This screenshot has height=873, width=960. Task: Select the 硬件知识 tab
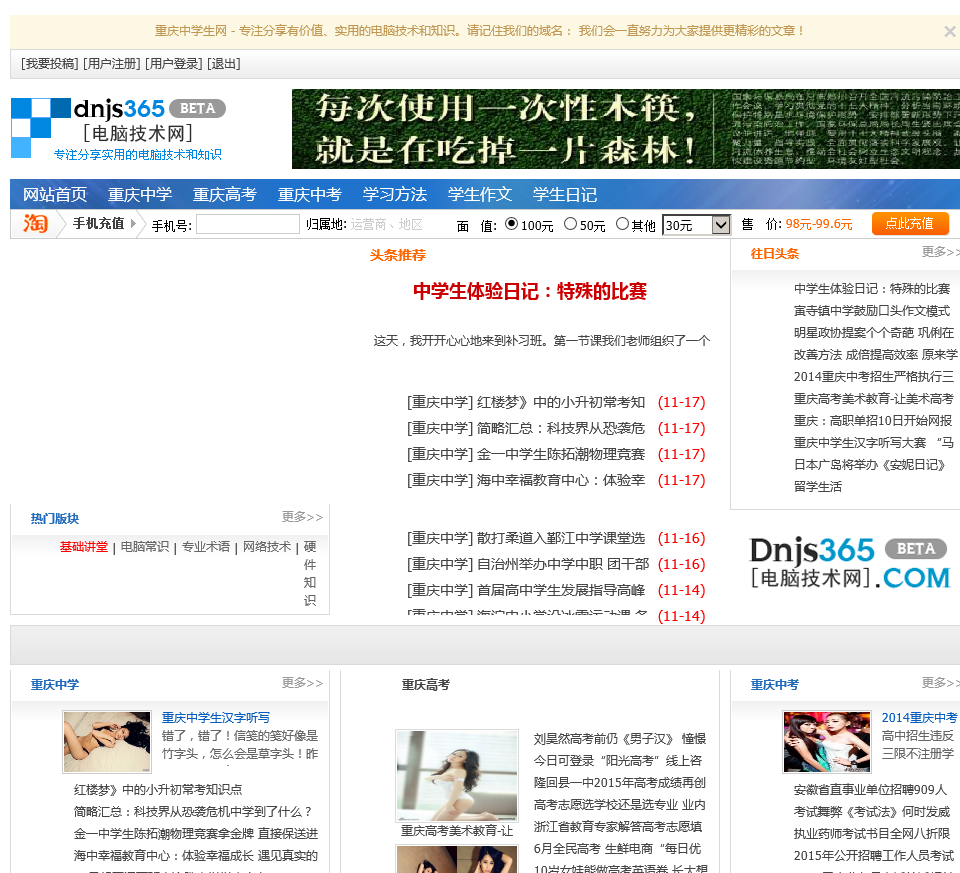pyautogui.click(x=310, y=573)
